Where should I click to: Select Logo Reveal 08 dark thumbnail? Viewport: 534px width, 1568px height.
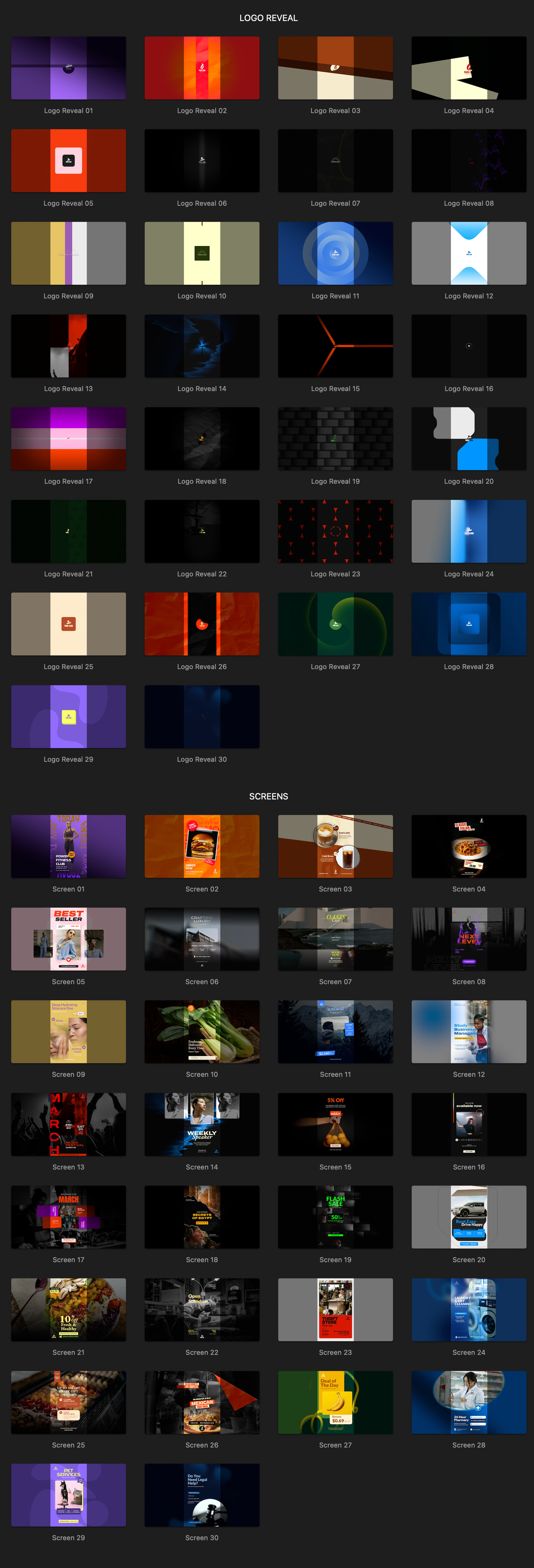tap(469, 161)
